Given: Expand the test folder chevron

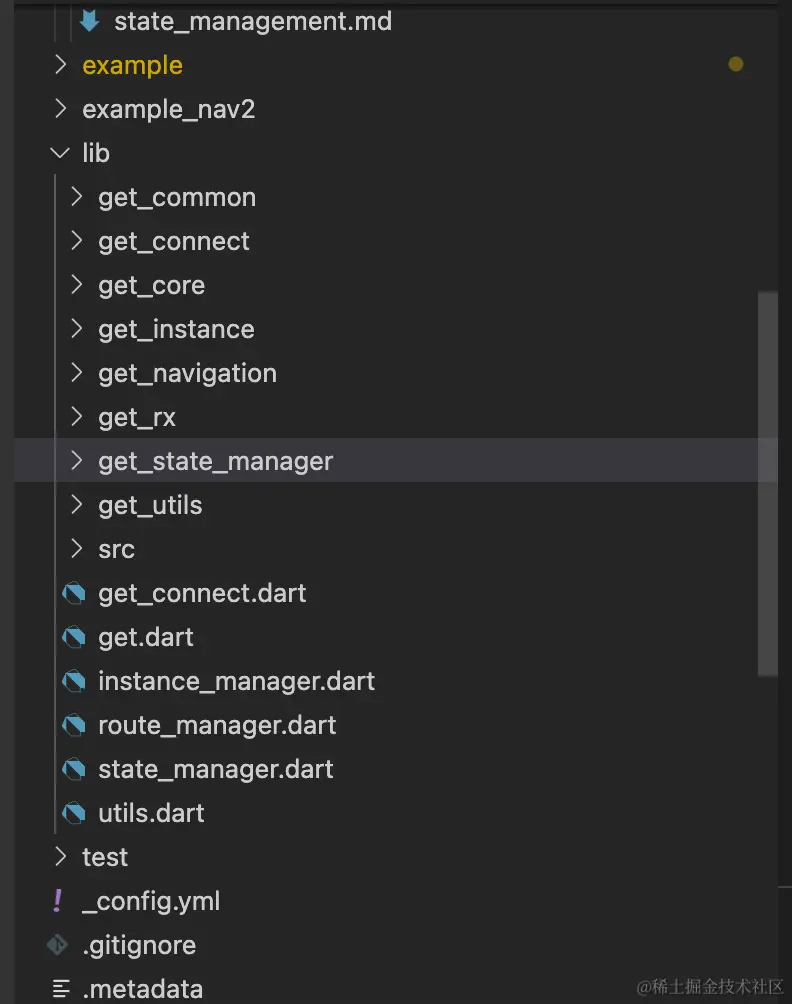Looking at the screenshot, I should click(x=60, y=857).
